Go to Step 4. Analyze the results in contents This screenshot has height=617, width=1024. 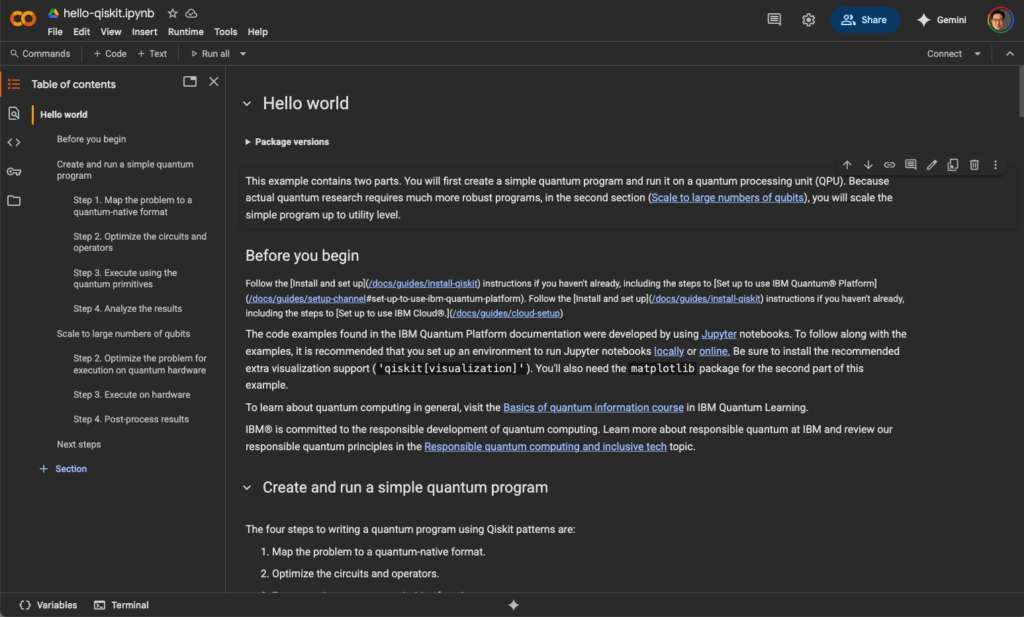click(127, 309)
